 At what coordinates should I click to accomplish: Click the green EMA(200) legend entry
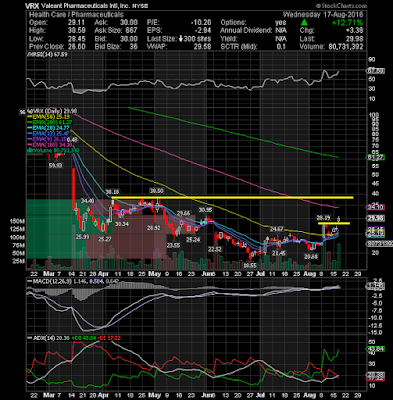click(x=50, y=122)
